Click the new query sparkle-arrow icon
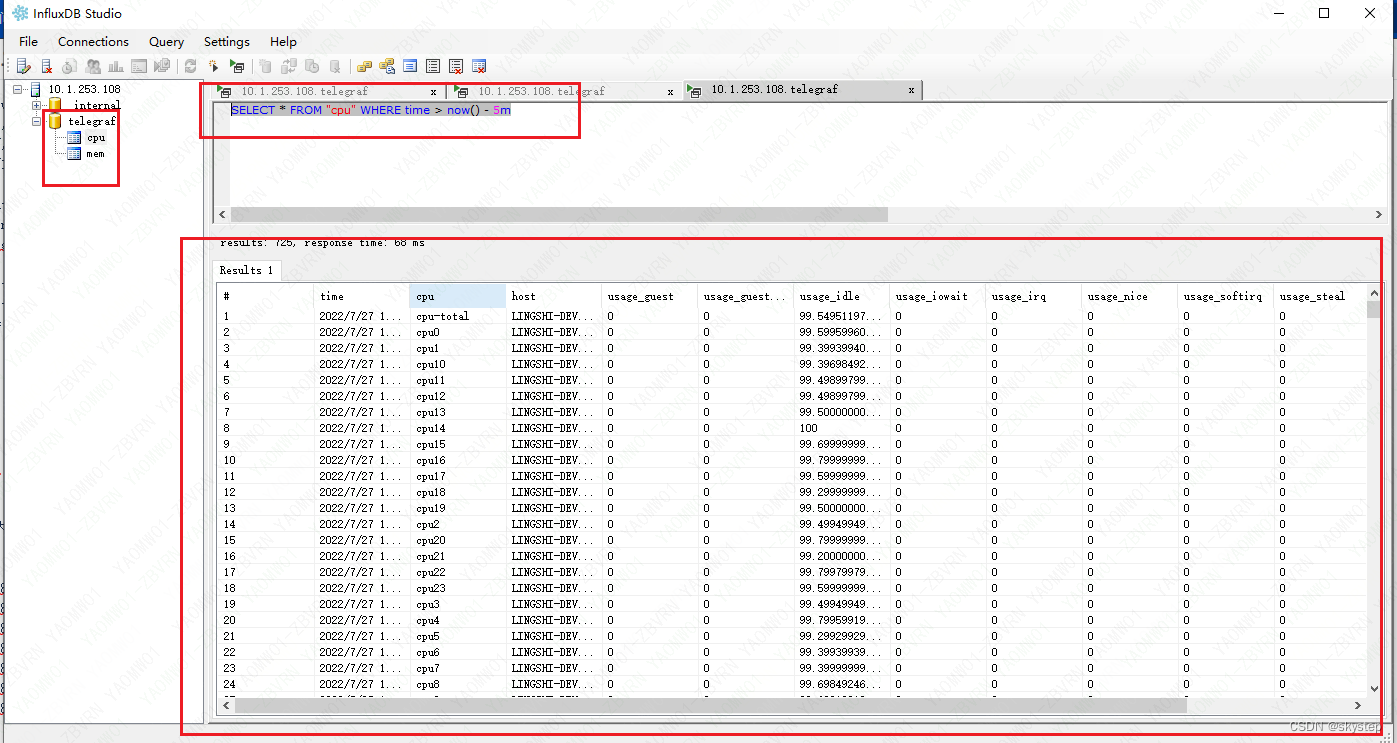The image size is (1397, 743). point(214,66)
